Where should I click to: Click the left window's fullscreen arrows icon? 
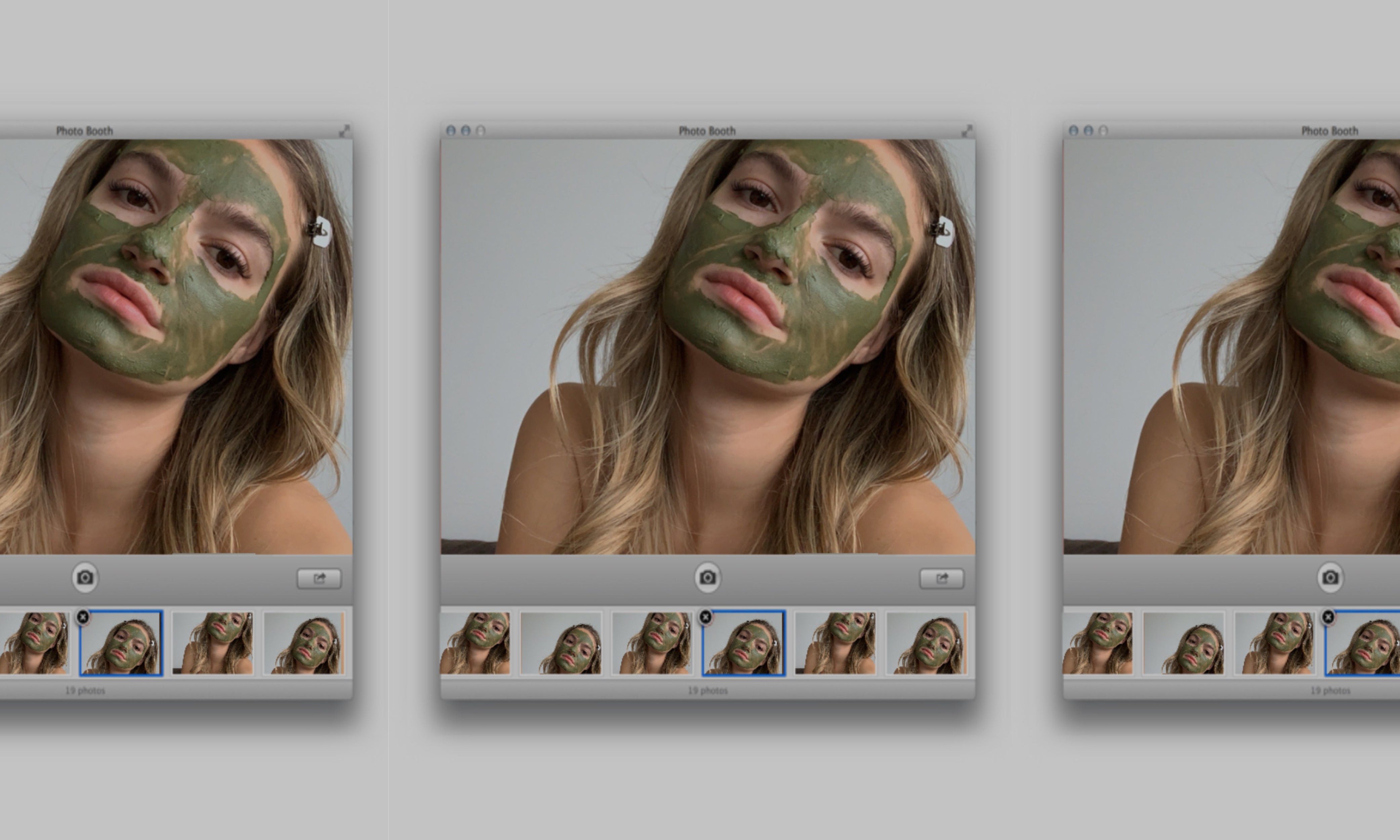(344, 131)
